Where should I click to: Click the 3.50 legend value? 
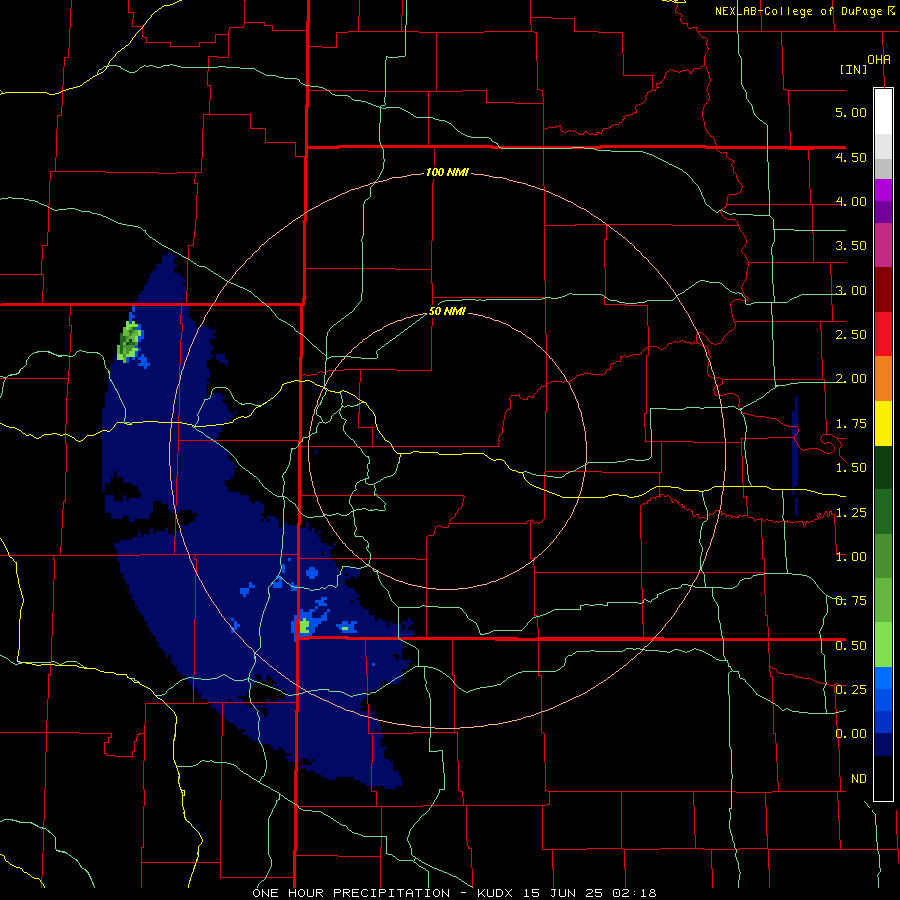(x=851, y=246)
